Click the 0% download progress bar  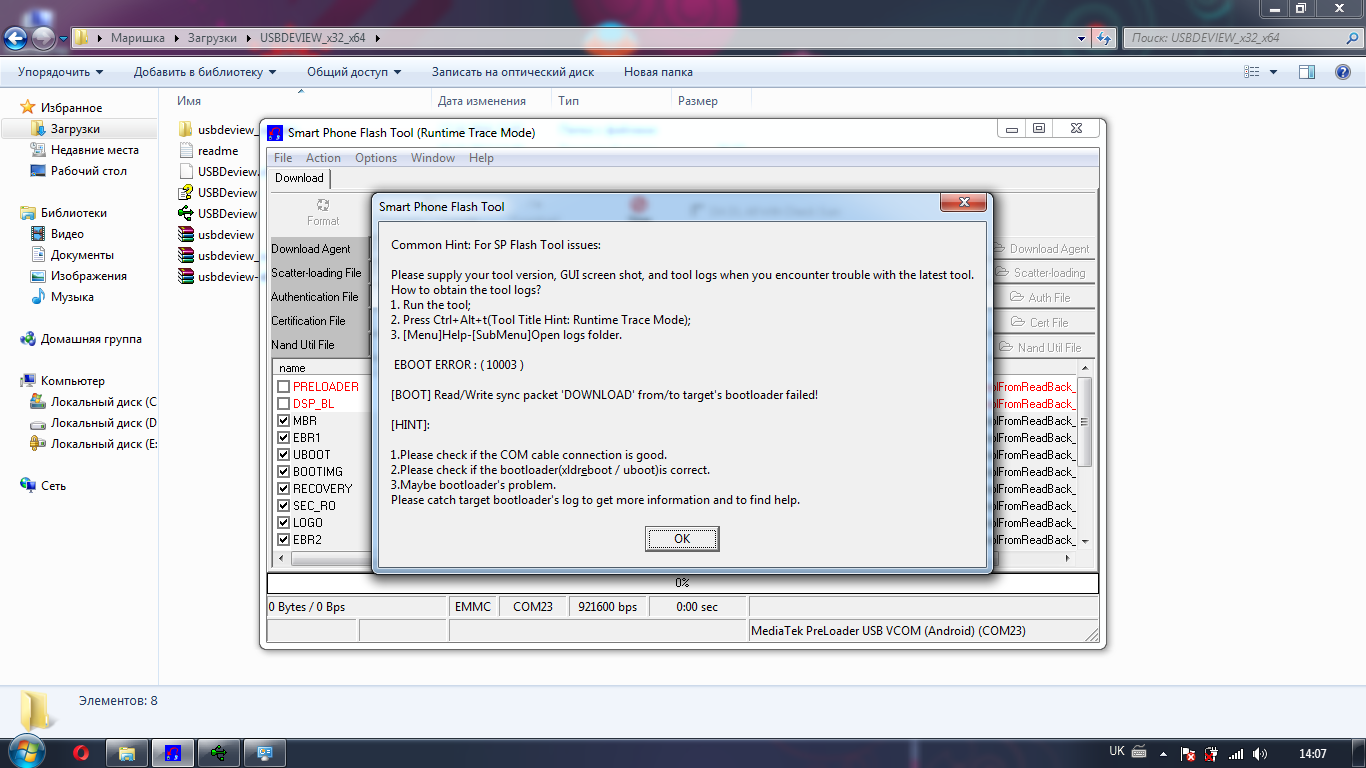point(682,583)
